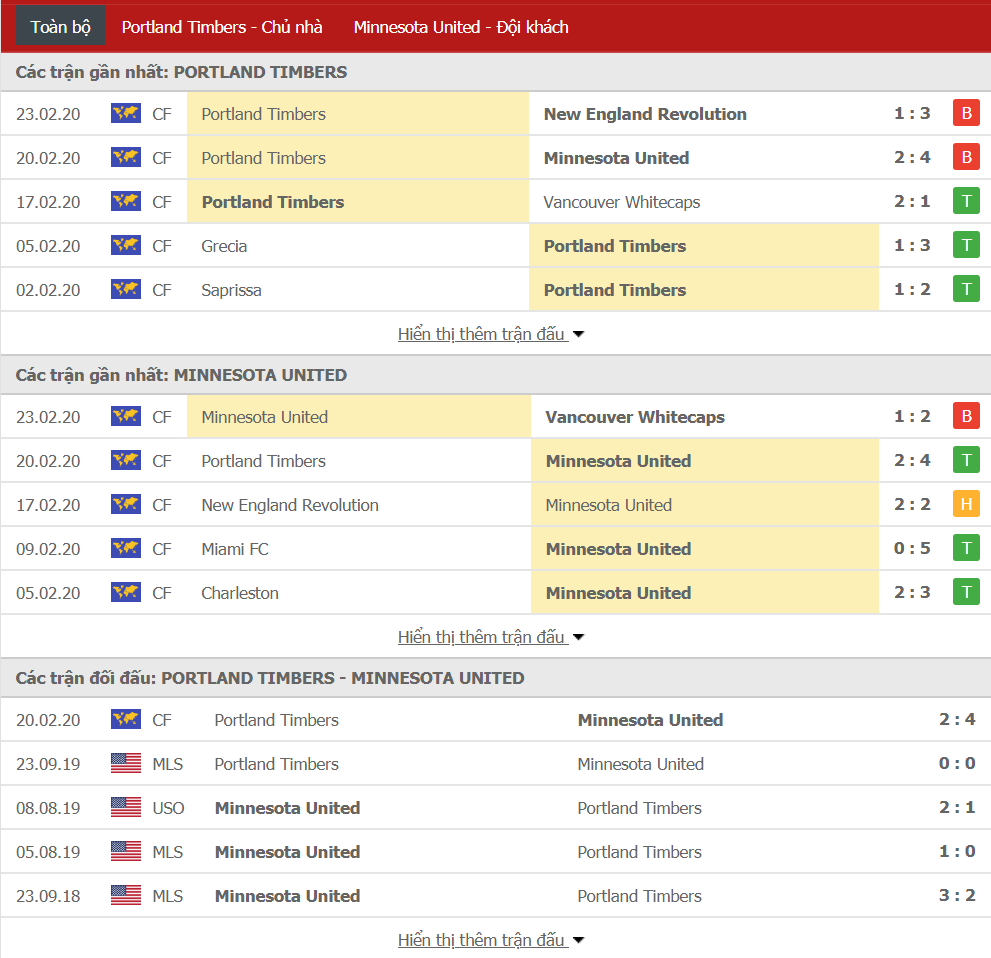Click world flag icon on Charleston row

tap(126, 592)
